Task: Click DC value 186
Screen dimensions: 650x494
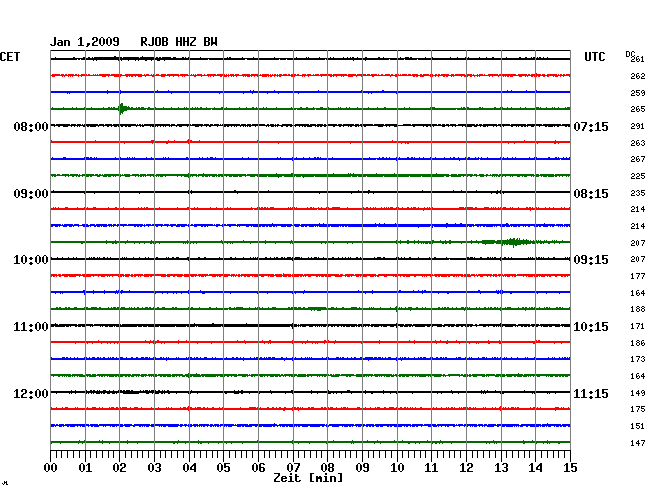Action: pos(638,343)
